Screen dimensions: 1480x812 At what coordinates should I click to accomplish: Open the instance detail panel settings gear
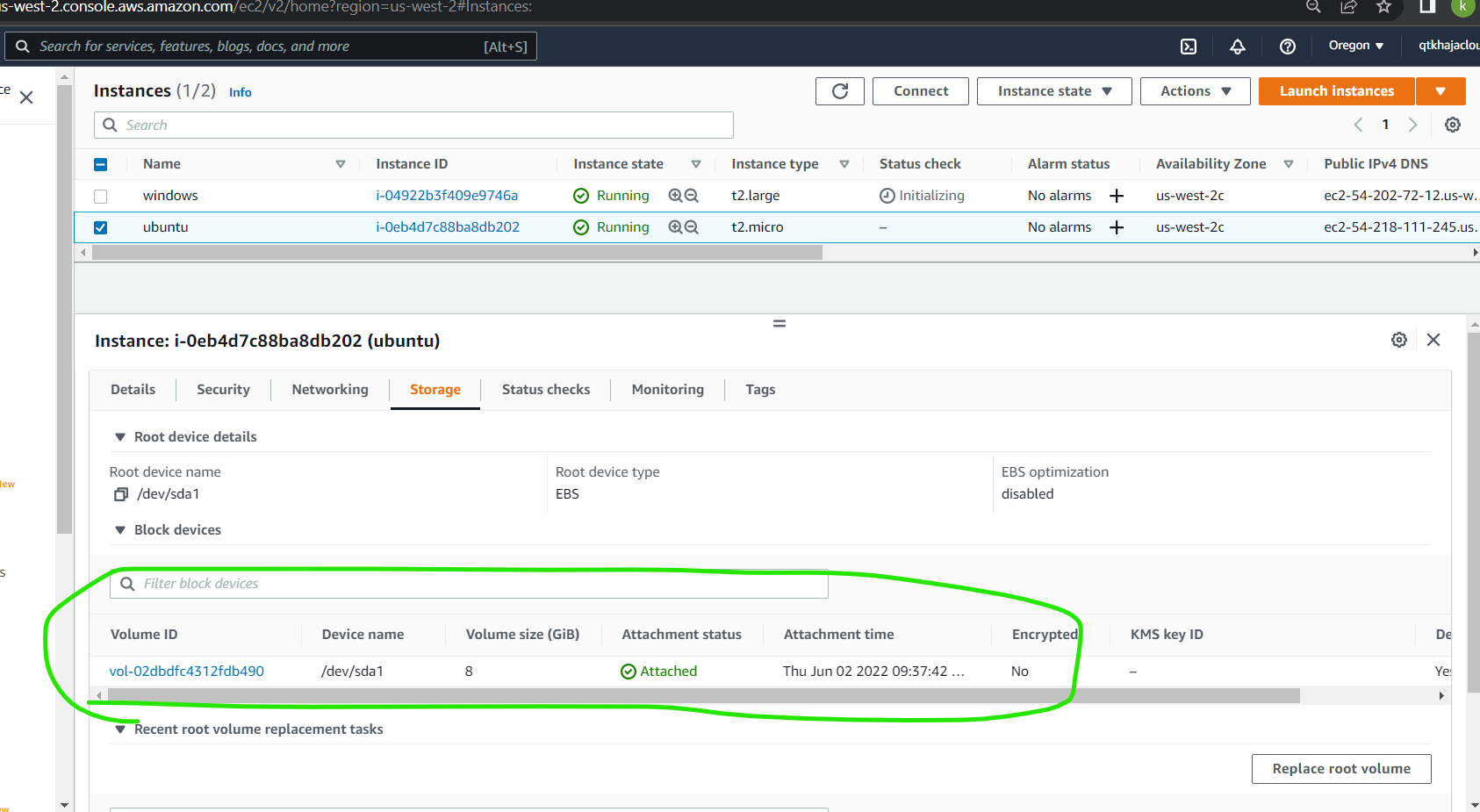(x=1399, y=340)
